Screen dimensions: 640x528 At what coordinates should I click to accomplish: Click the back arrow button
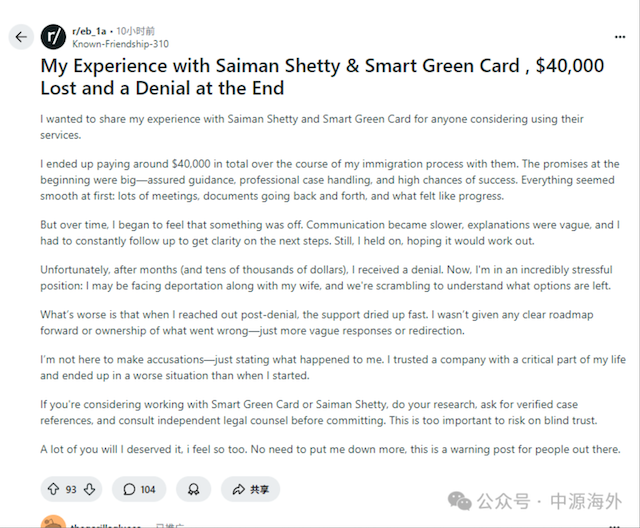click(21, 37)
